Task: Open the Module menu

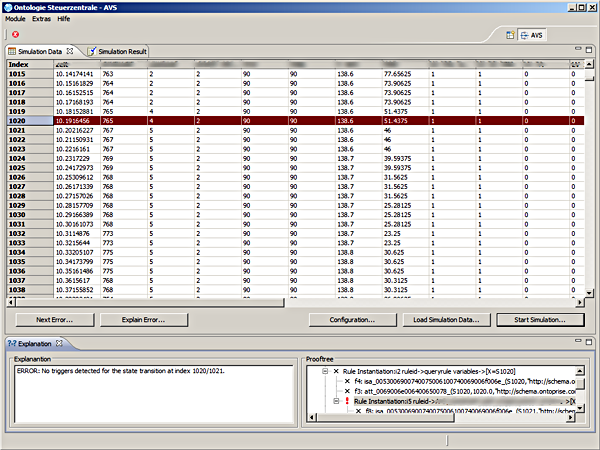Action: 15,19
